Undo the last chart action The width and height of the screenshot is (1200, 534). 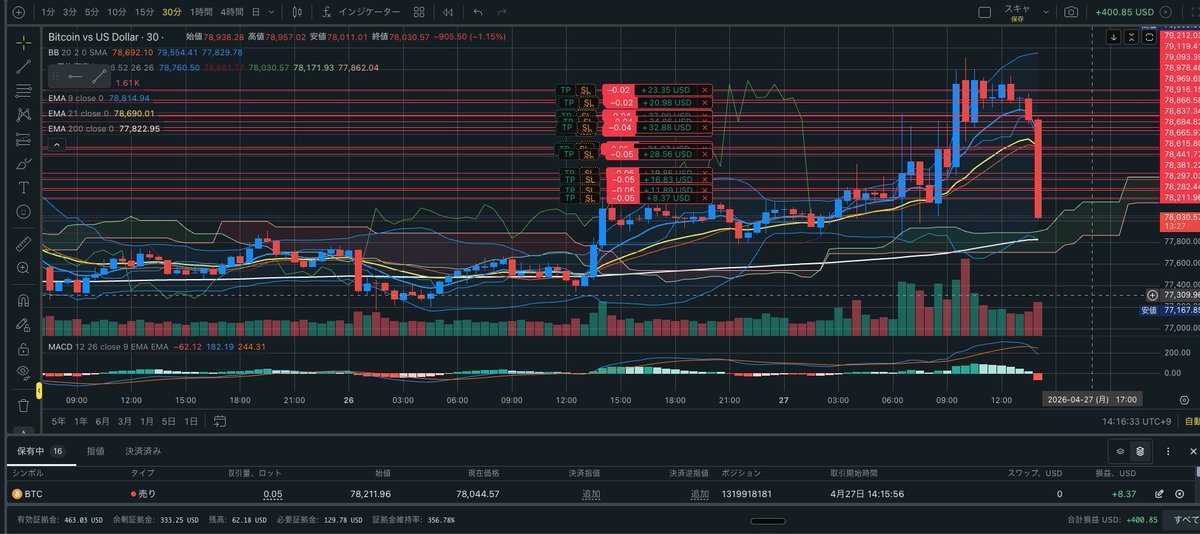click(477, 12)
